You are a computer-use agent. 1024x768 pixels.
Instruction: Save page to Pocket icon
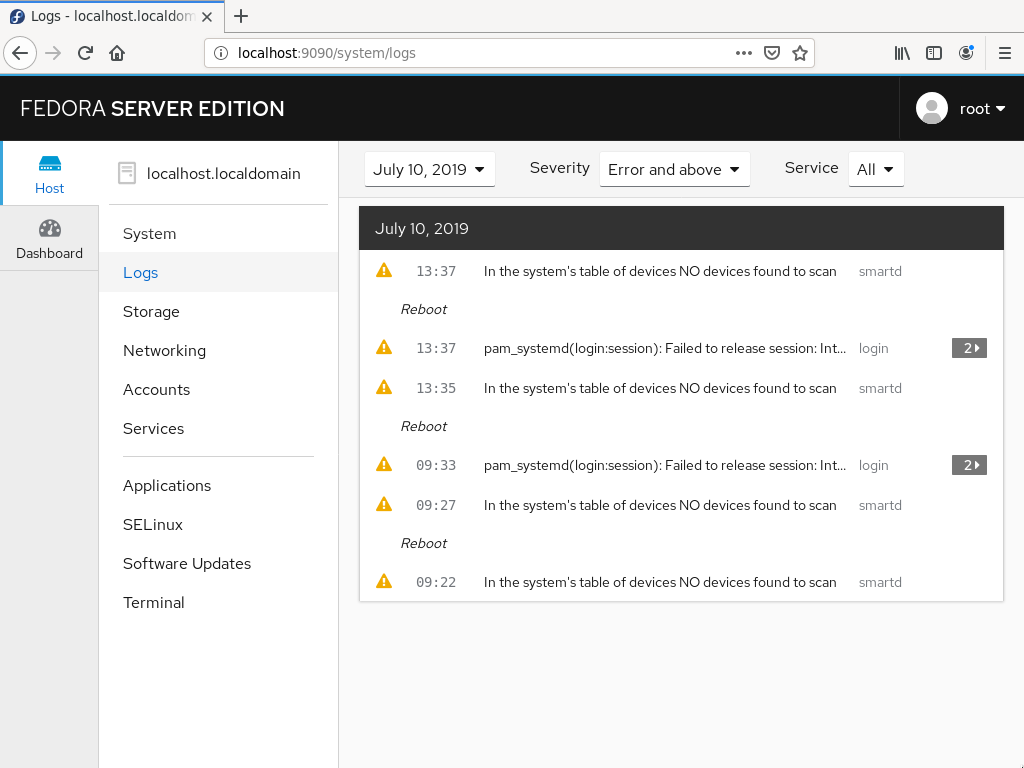pos(772,53)
